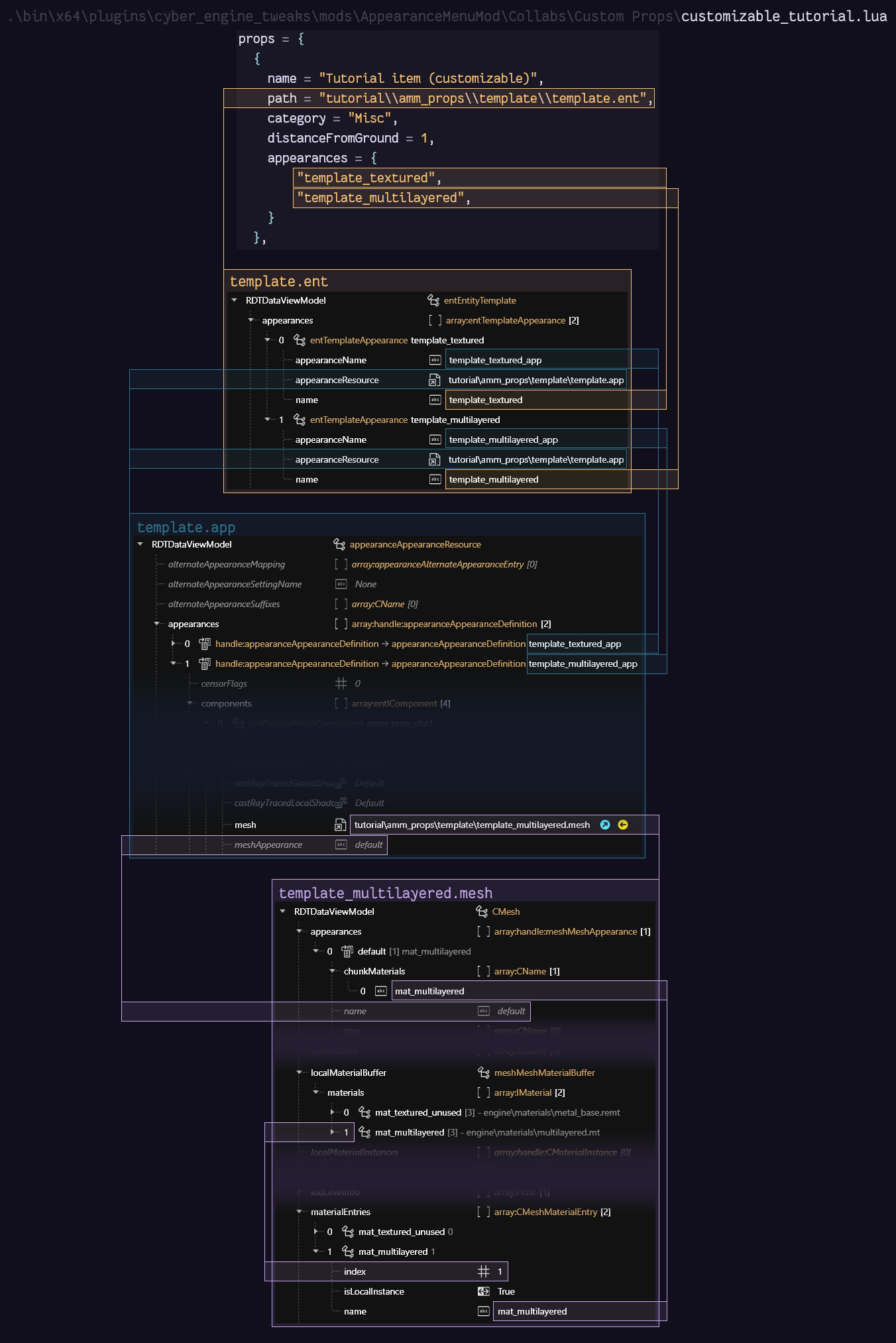Click the index value field showing 1
Image resolution: width=896 pixels, height=1343 pixels.
500,1271
